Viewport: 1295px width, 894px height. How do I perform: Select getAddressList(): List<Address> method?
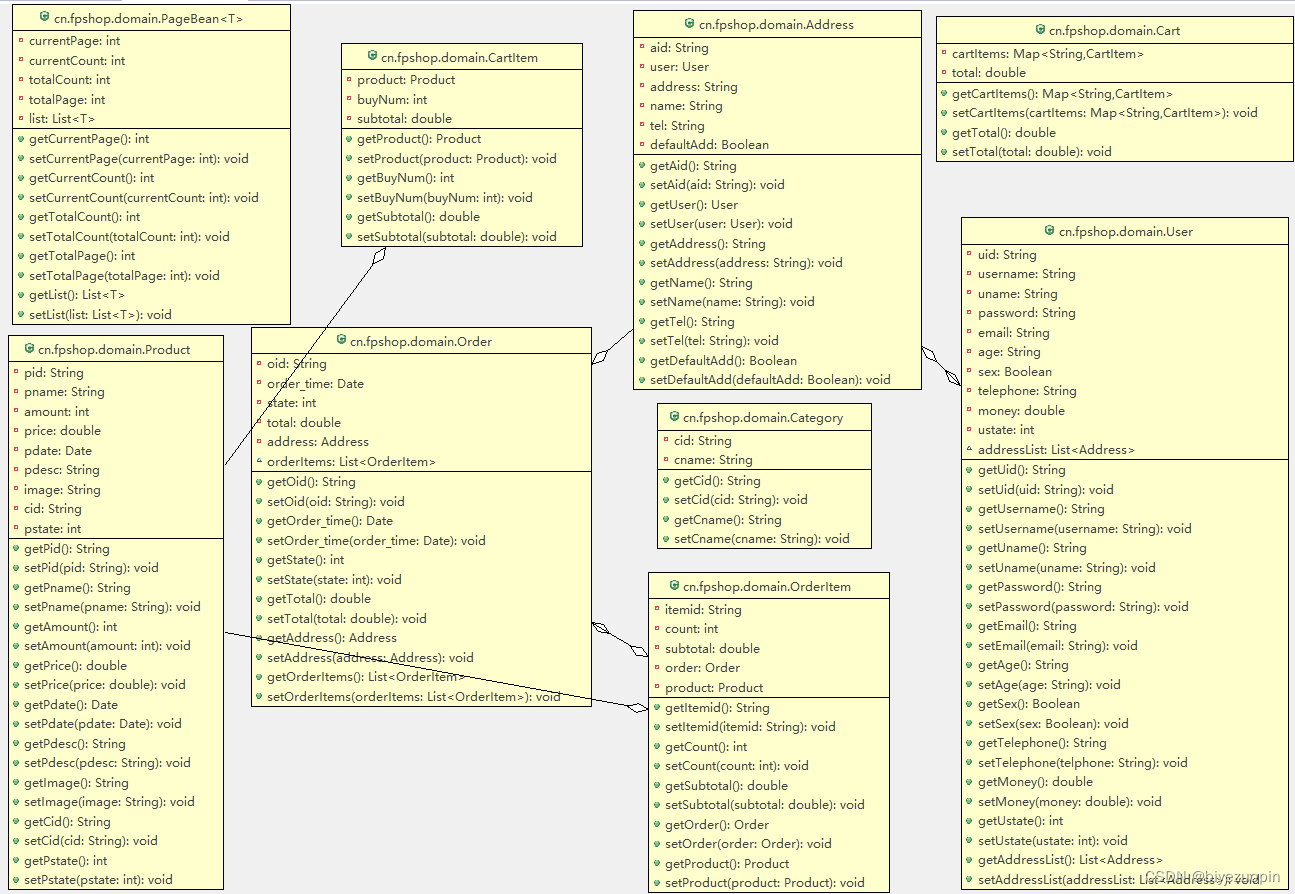[x=1070, y=859]
